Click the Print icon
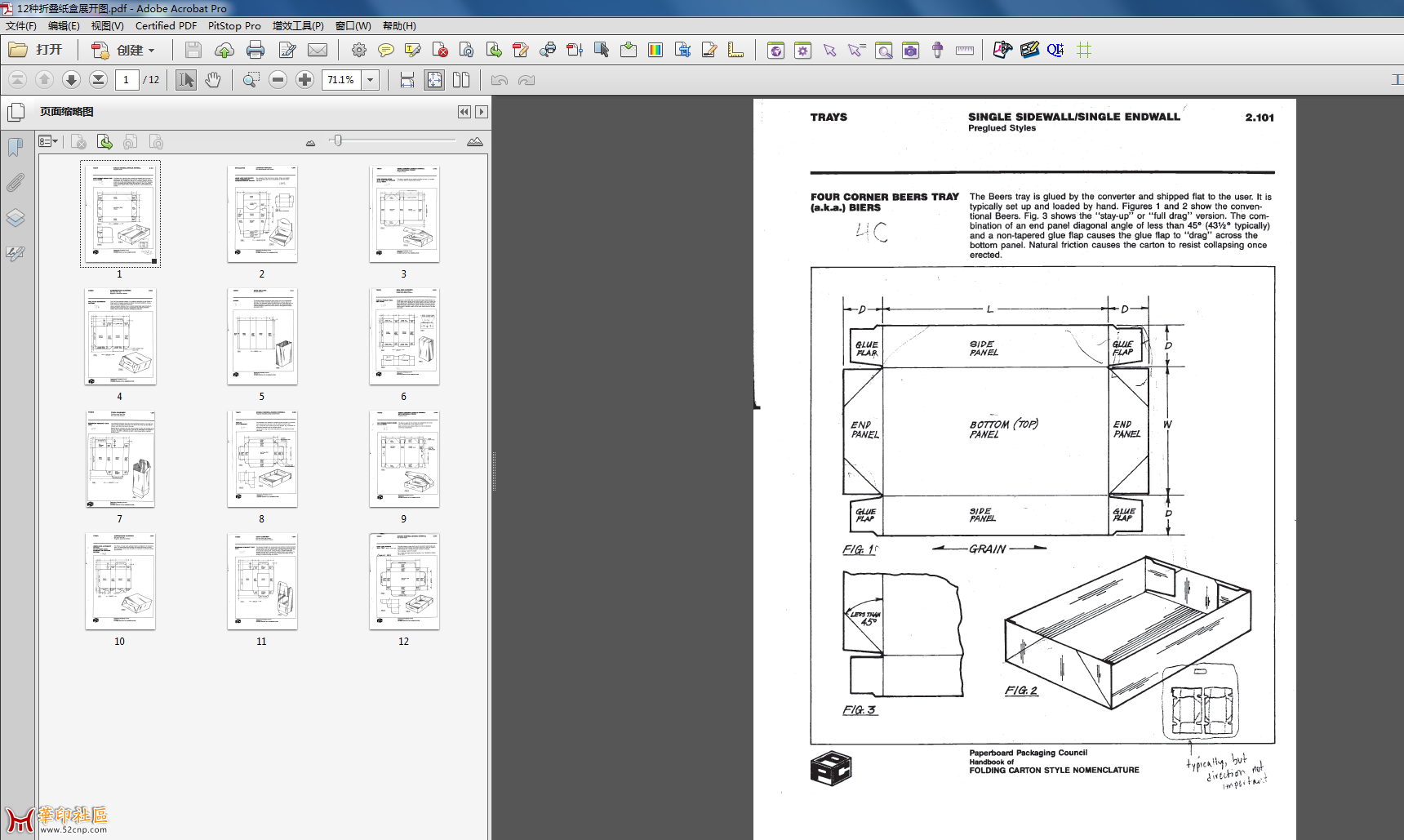This screenshot has height=840, width=1404. (255, 50)
